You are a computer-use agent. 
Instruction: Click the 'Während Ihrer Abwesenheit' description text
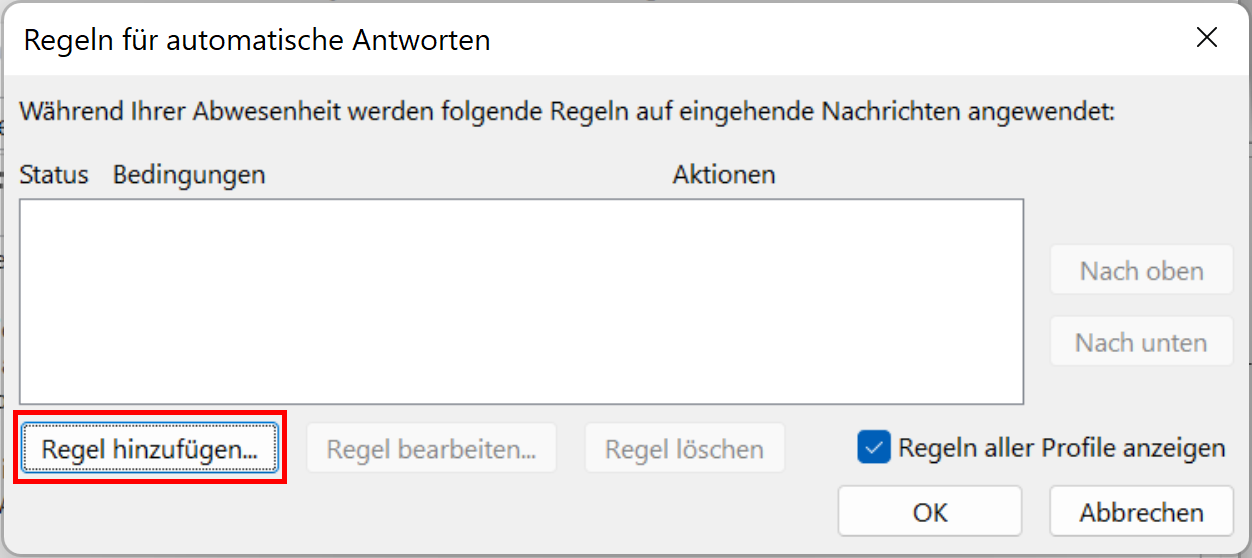click(x=567, y=110)
